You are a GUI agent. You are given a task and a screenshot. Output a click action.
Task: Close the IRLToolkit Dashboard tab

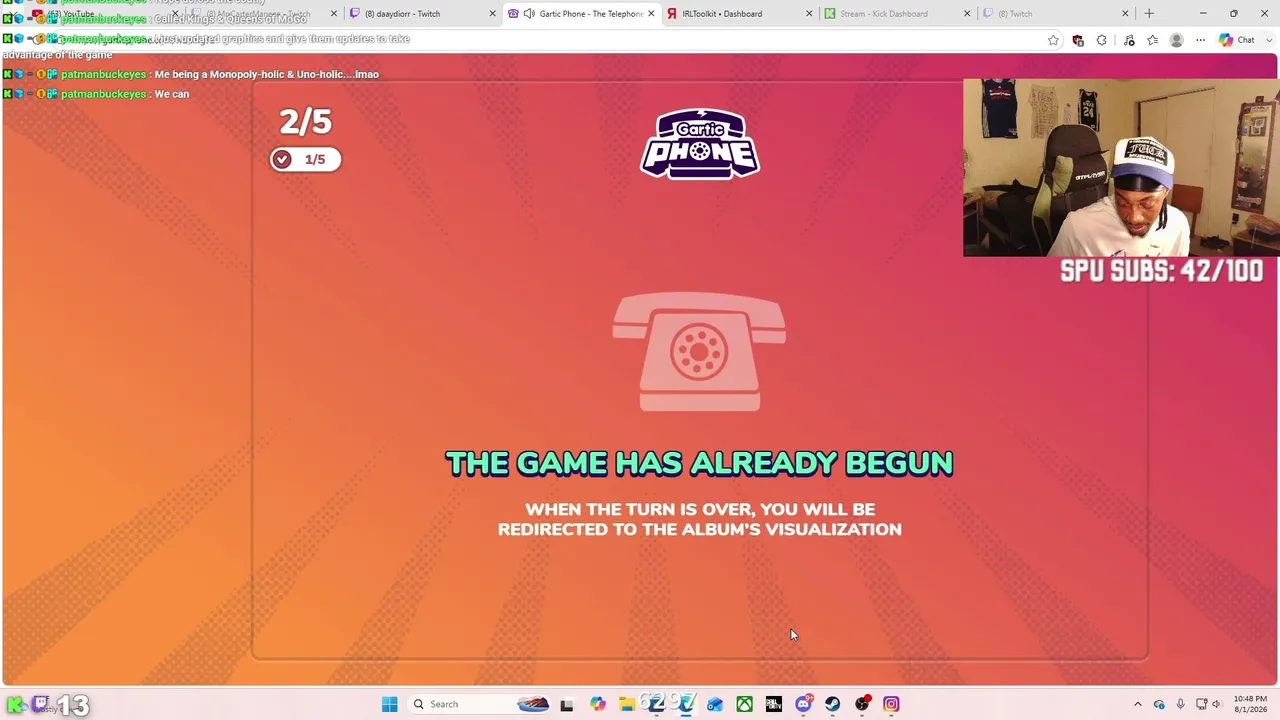pyautogui.click(x=809, y=14)
